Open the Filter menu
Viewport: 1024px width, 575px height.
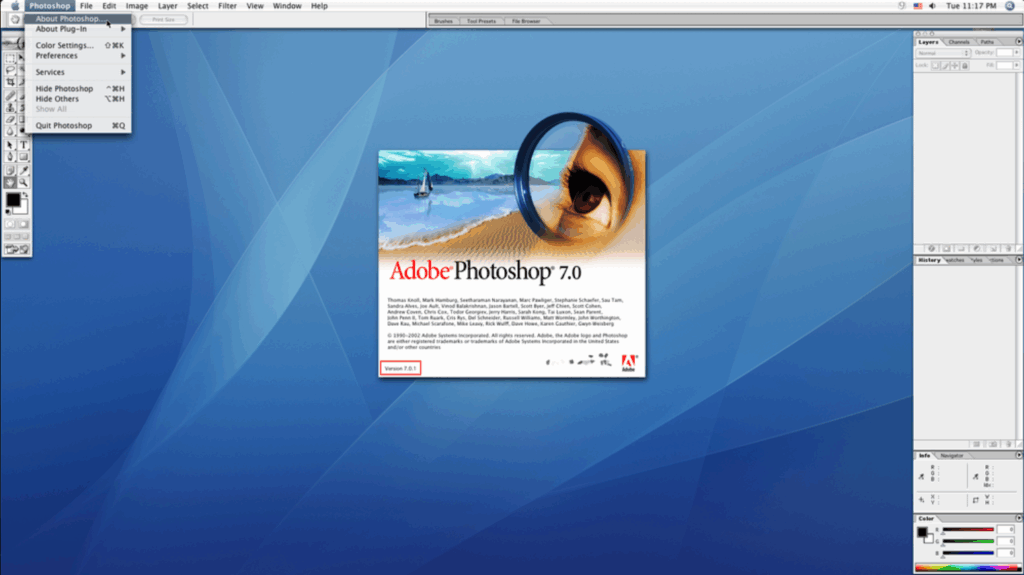pos(227,6)
